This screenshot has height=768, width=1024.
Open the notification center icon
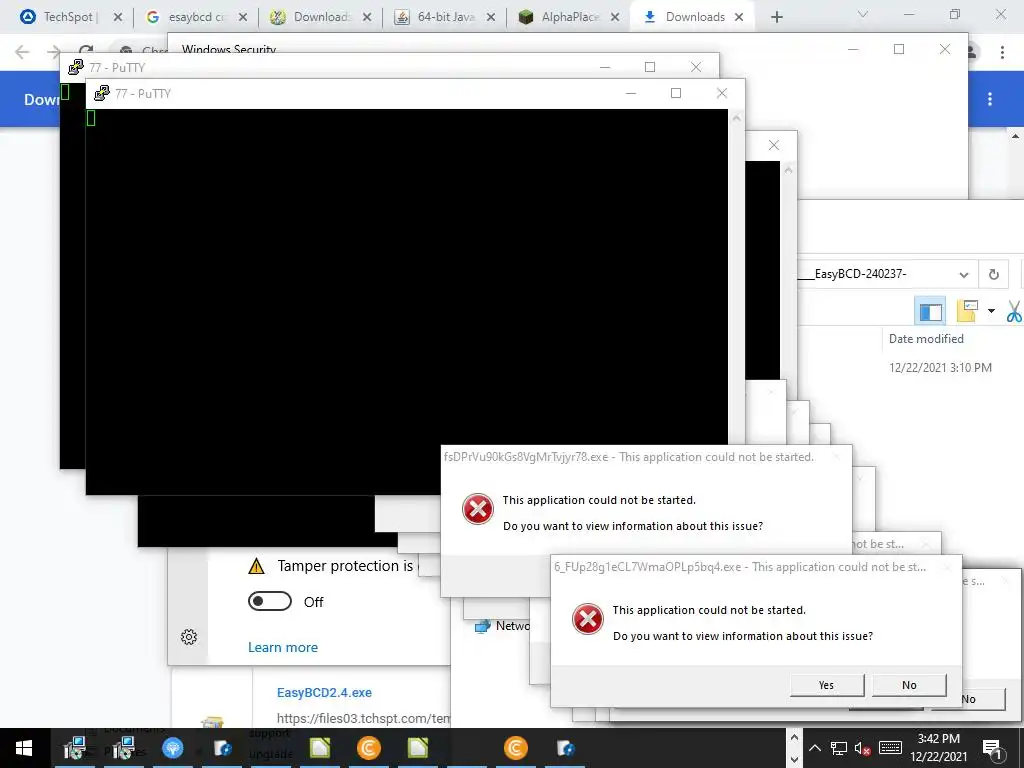coord(993,748)
